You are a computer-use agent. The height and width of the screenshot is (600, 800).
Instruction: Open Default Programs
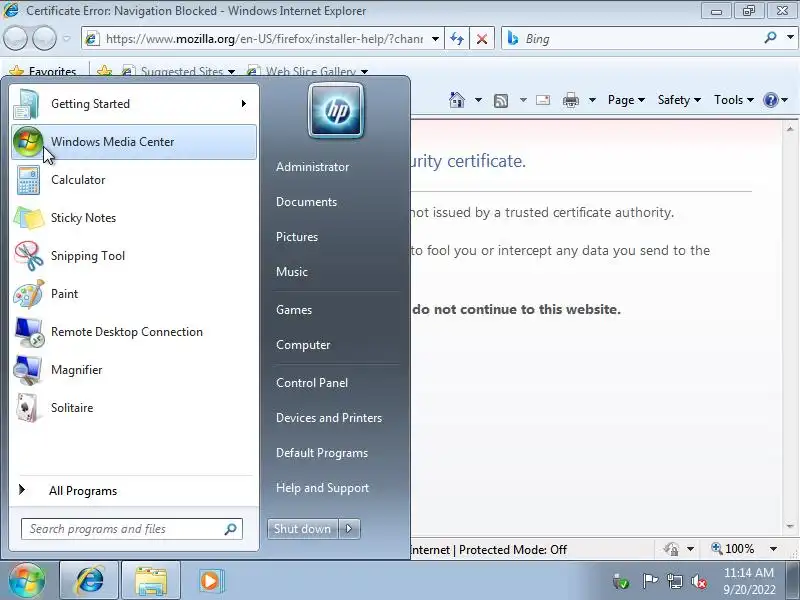[x=322, y=453]
